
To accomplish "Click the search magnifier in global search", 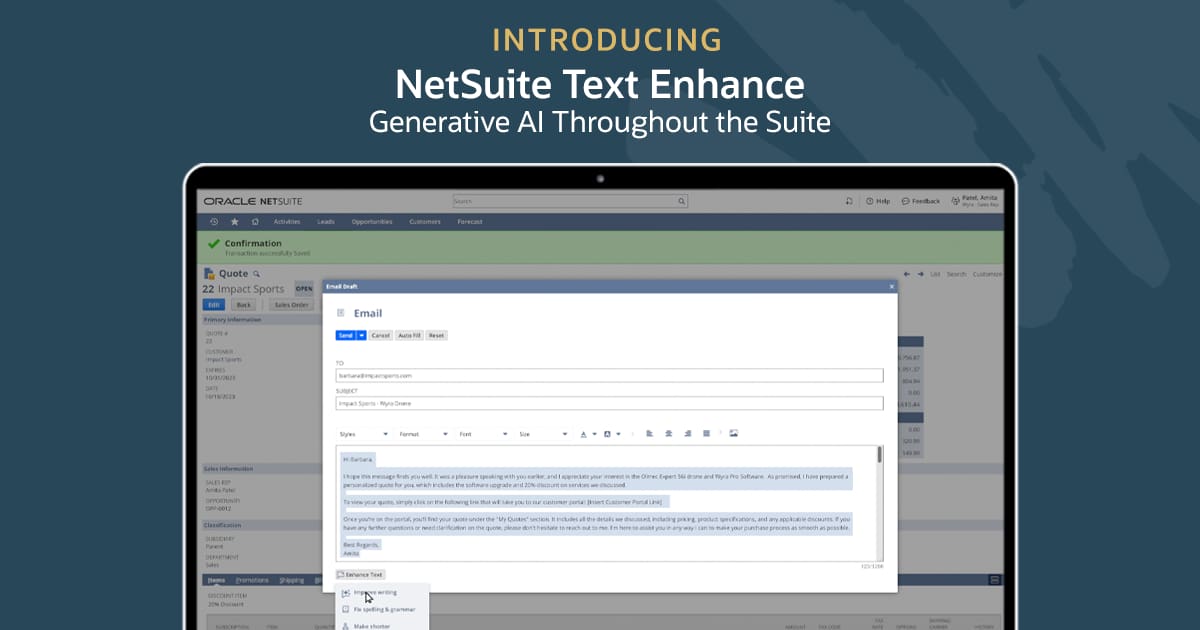I will (x=682, y=201).
